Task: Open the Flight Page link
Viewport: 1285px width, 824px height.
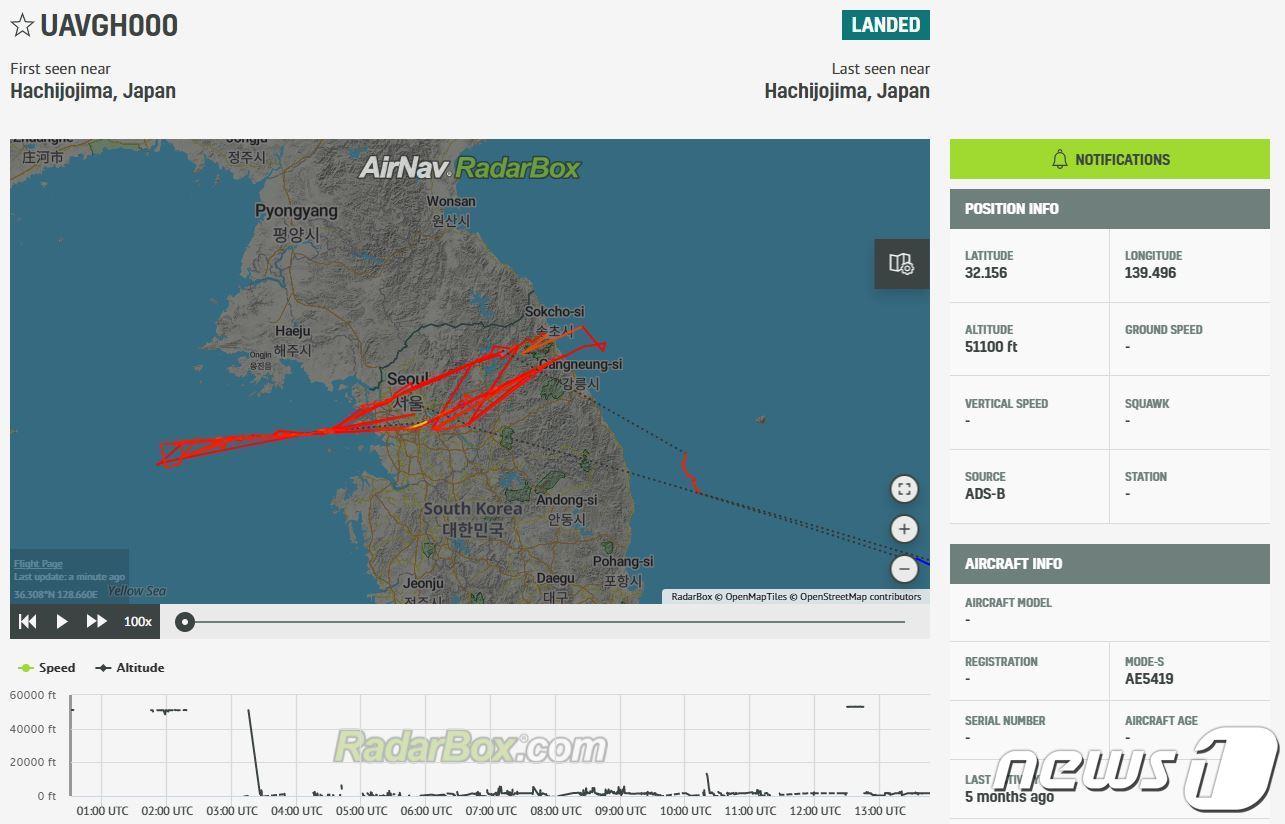Action: point(38,564)
